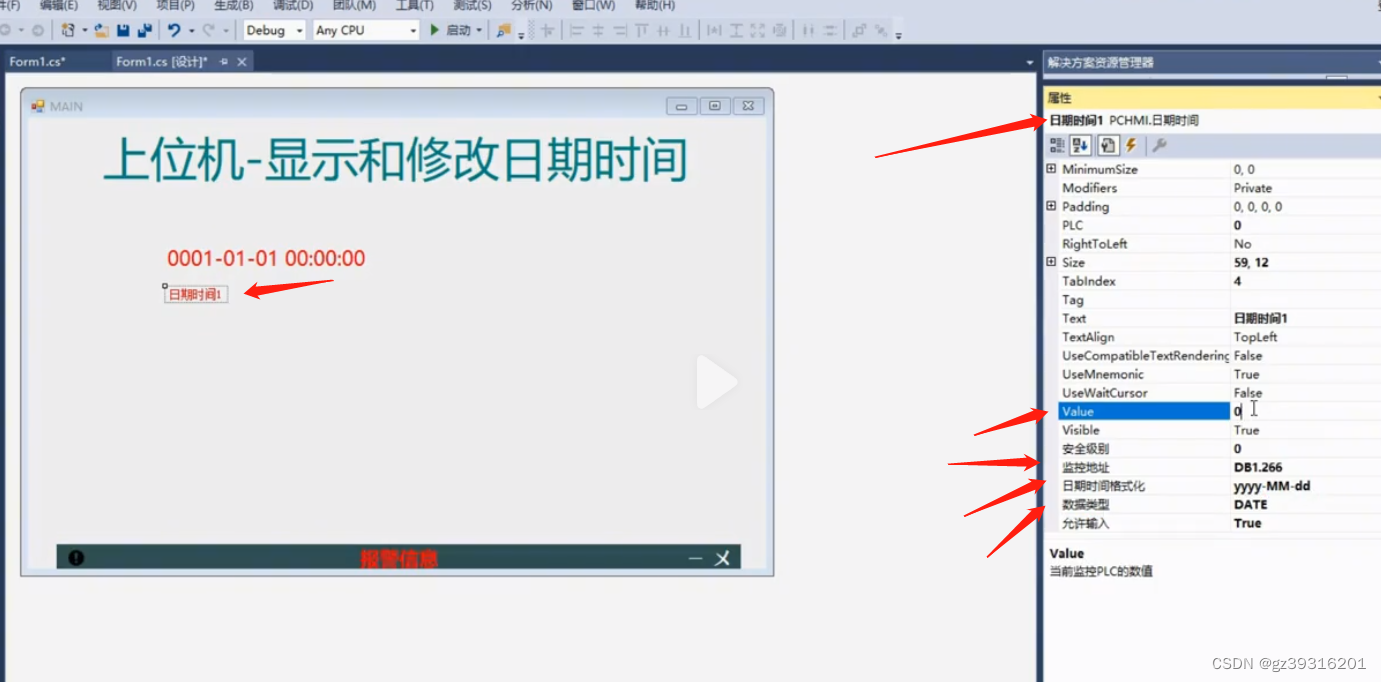This screenshot has height=682, width=1381.
Task: Select the red 0001-01-01 00:00:00 label
Action: [266, 258]
